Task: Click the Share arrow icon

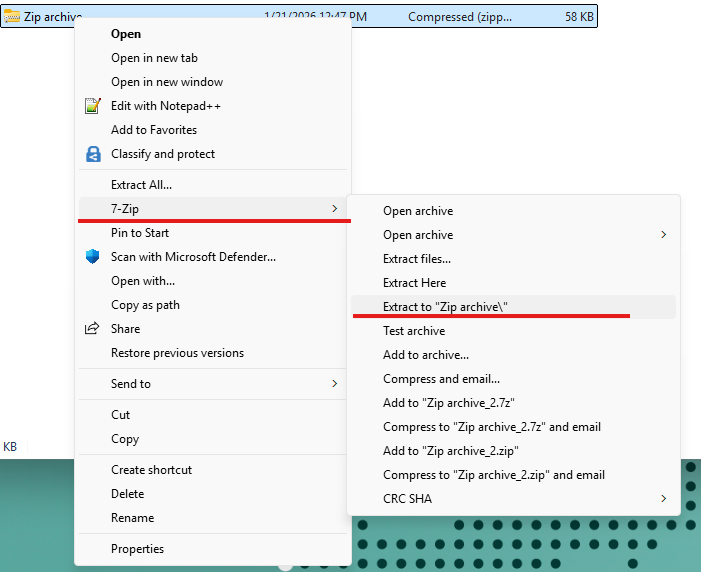Action: pyautogui.click(x=93, y=329)
